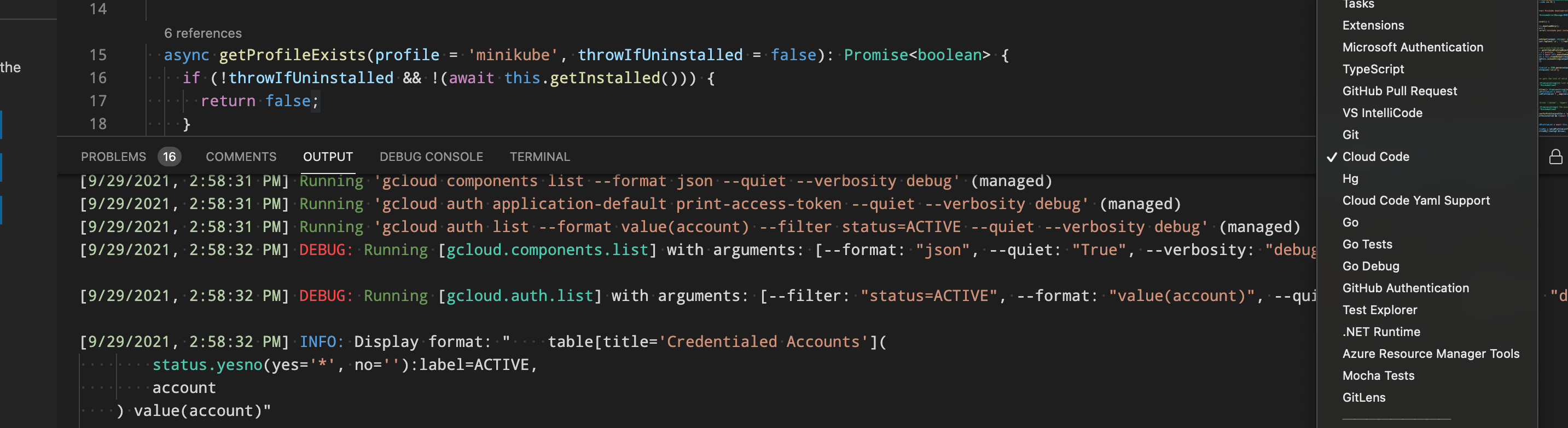
Task: Deselect the checked Cloud Code output channel
Action: pos(1375,157)
